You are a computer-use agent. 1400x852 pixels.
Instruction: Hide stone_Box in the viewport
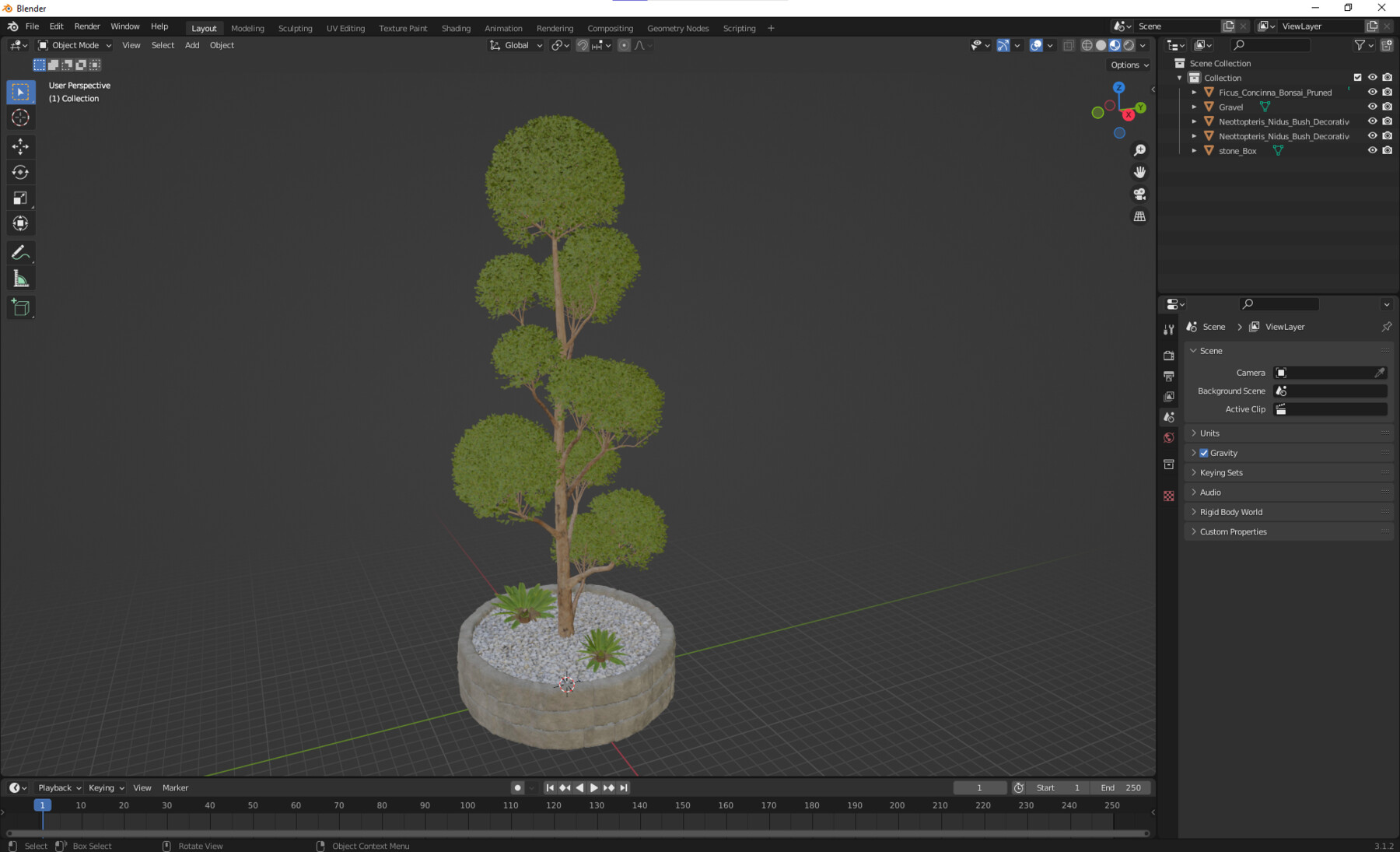1372,150
